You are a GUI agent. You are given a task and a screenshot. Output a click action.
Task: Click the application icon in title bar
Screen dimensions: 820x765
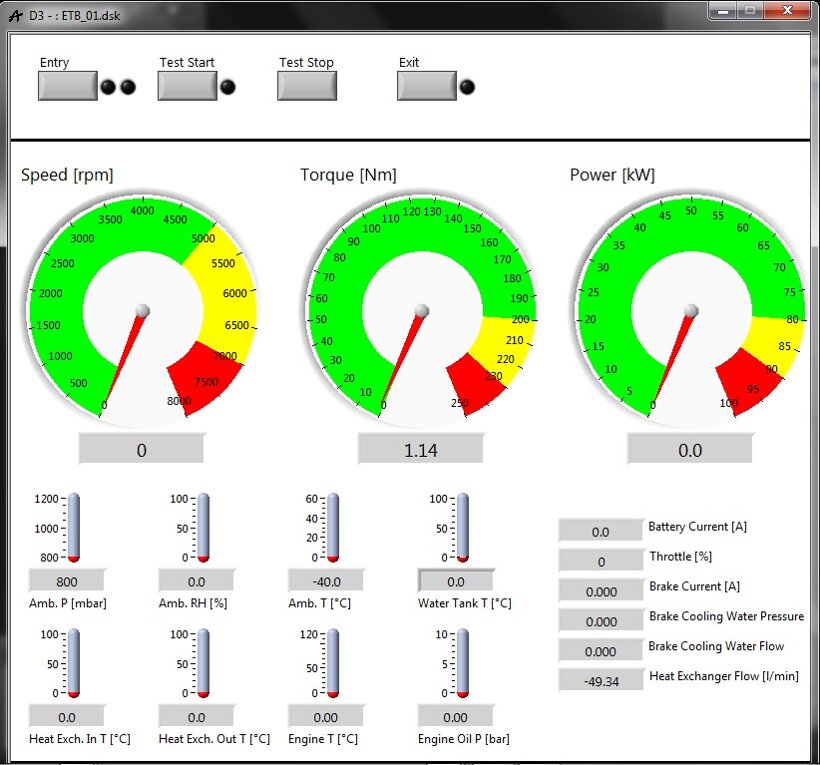[13, 11]
